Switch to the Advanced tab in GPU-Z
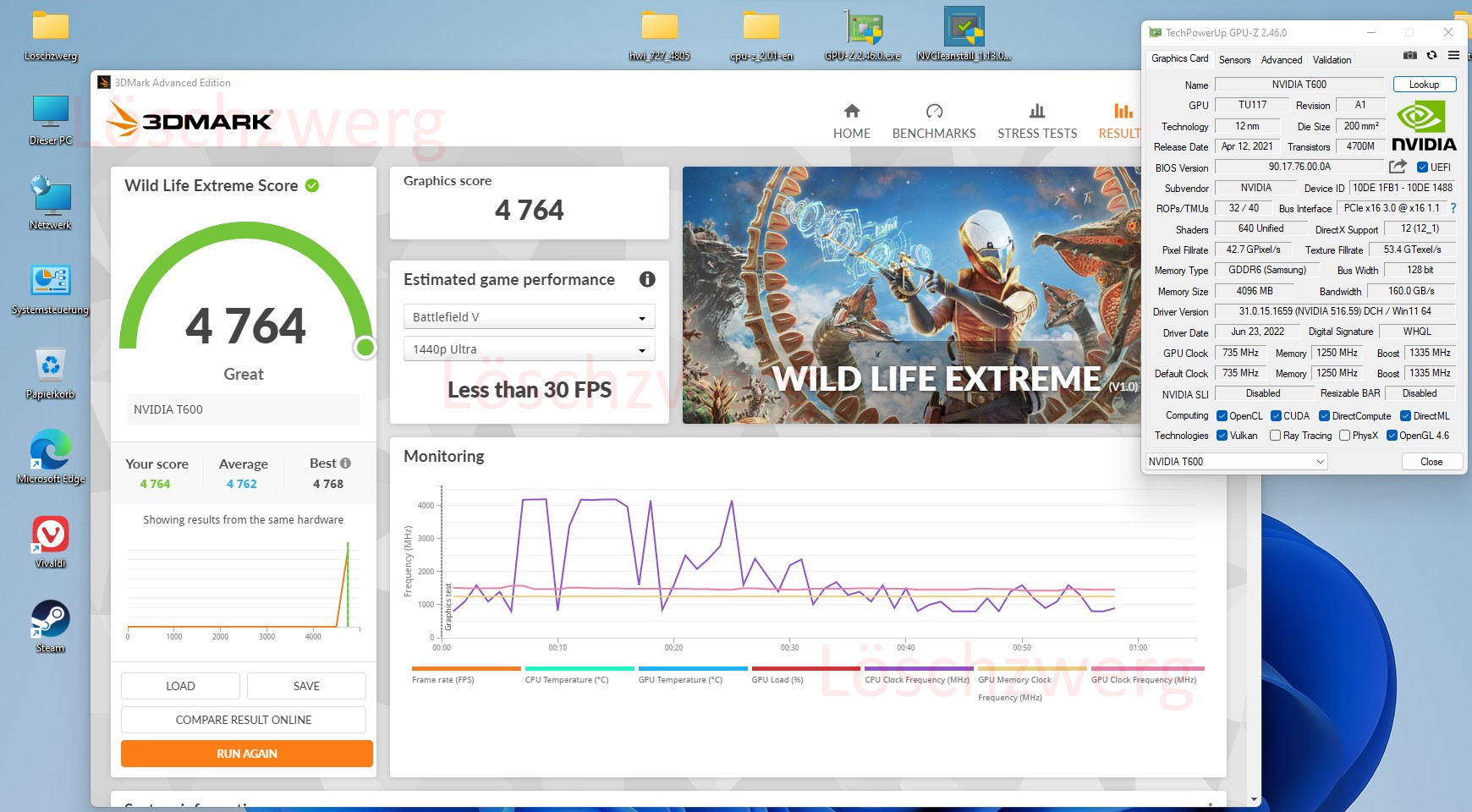The image size is (1472, 812). 1282,59
